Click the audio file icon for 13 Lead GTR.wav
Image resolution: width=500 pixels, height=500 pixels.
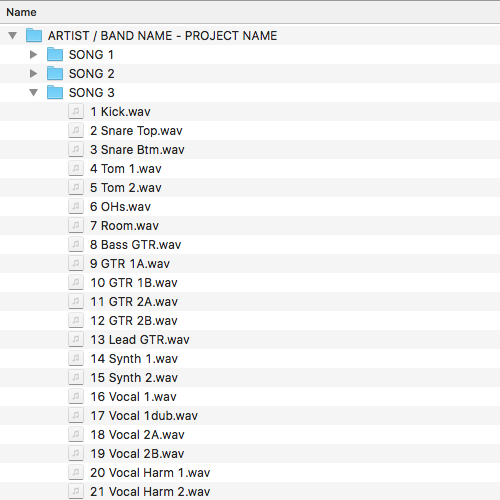[76, 339]
